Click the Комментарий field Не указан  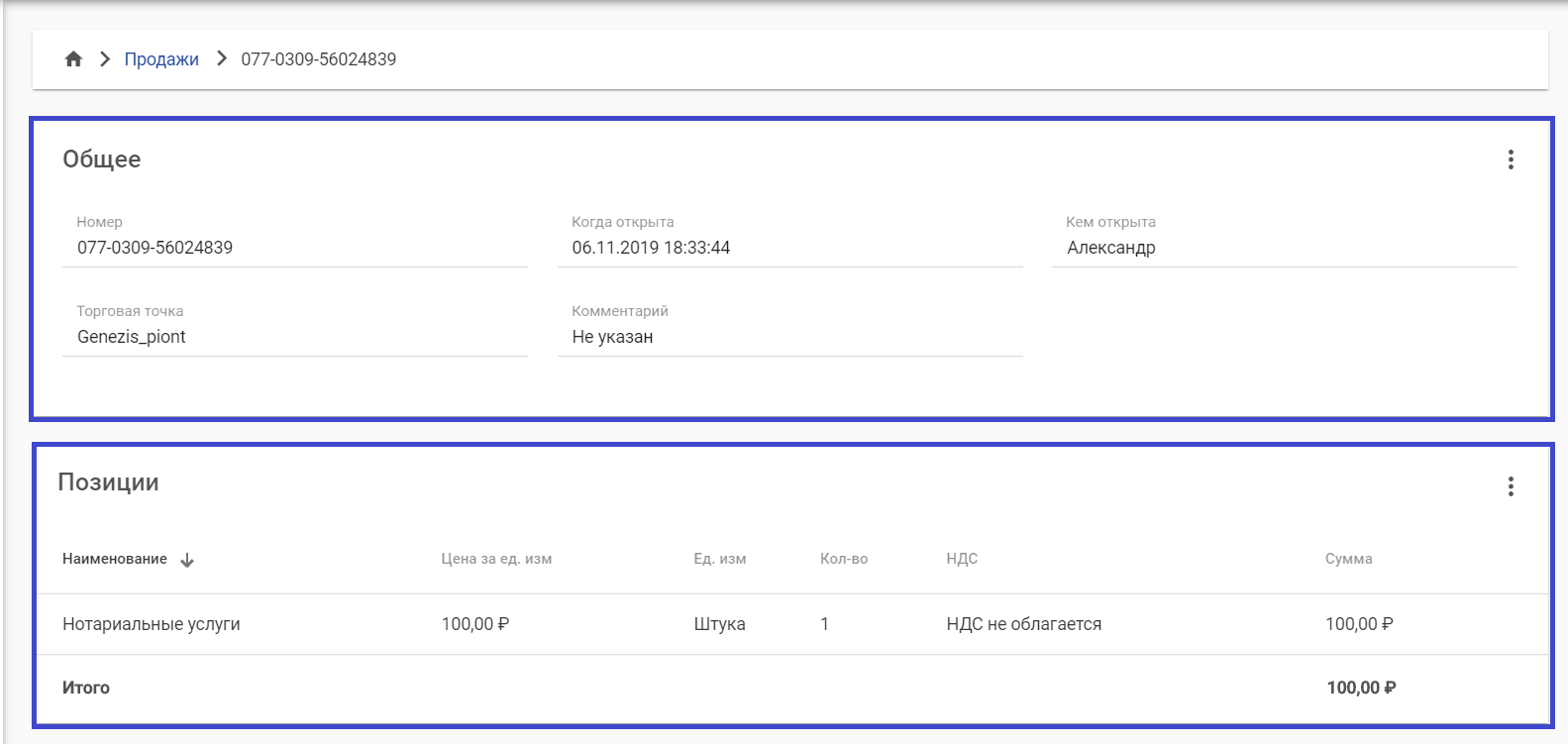(612, 337)
